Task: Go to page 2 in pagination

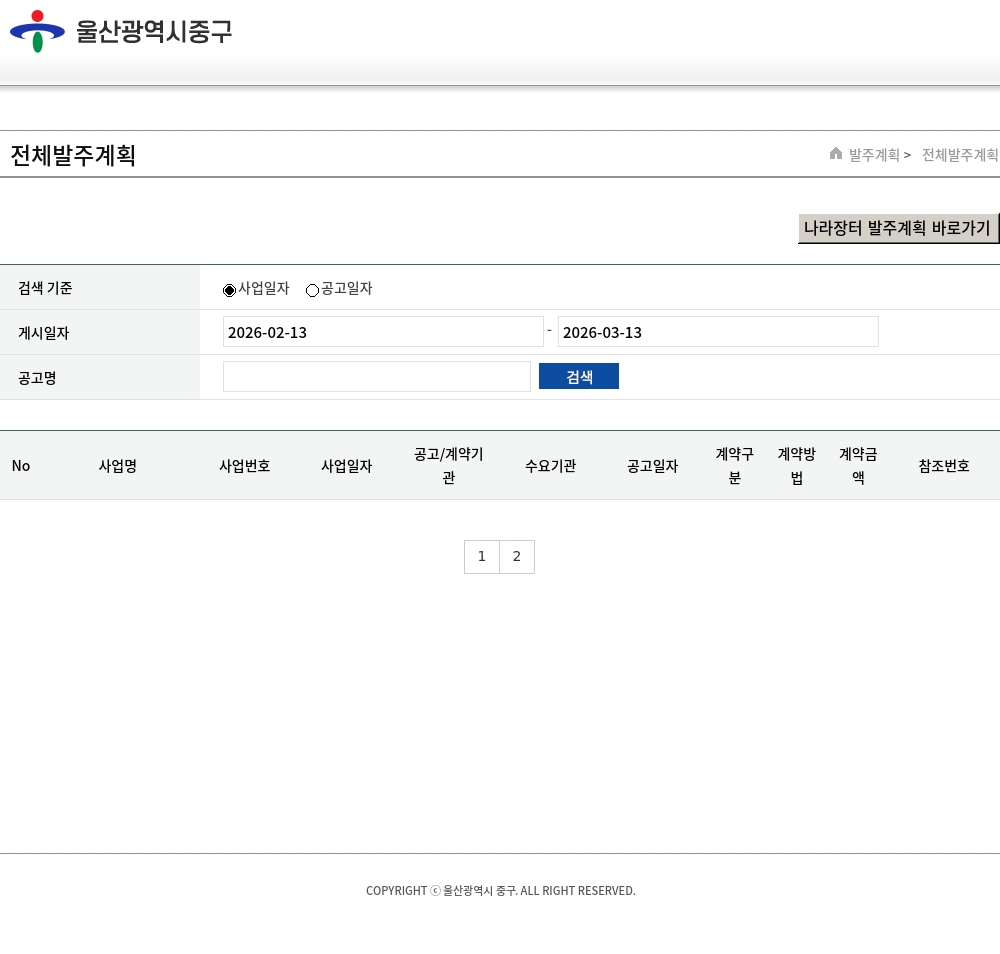Action: tap(517, 557)
